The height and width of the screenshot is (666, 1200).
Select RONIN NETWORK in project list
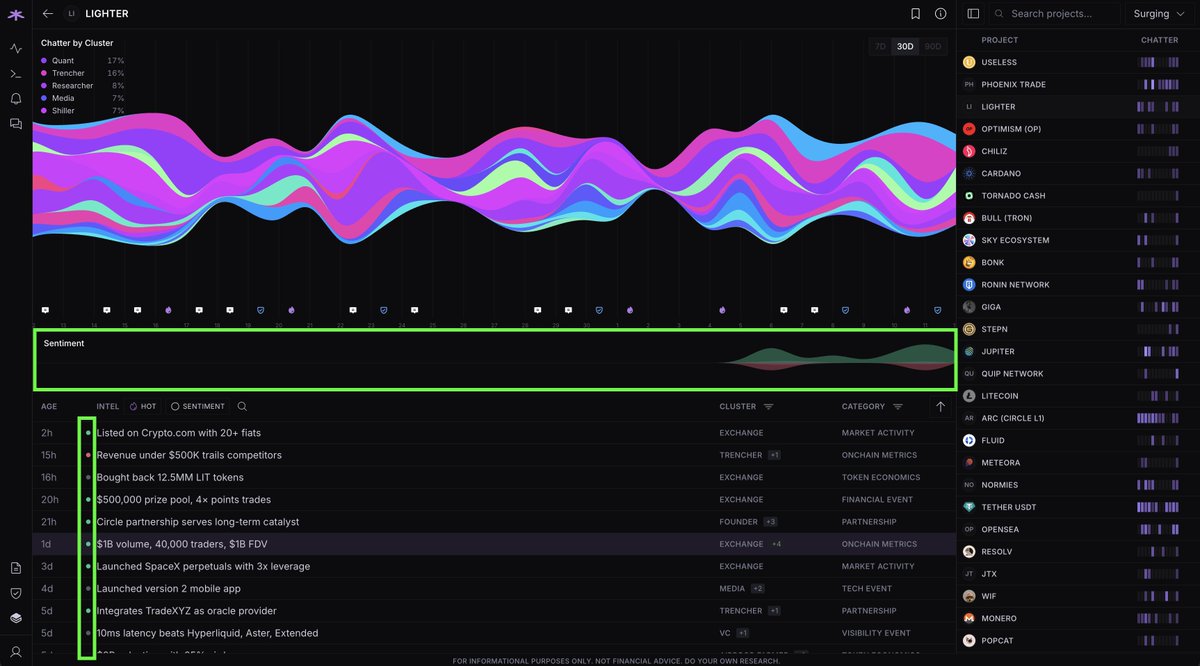[1078, 285]
